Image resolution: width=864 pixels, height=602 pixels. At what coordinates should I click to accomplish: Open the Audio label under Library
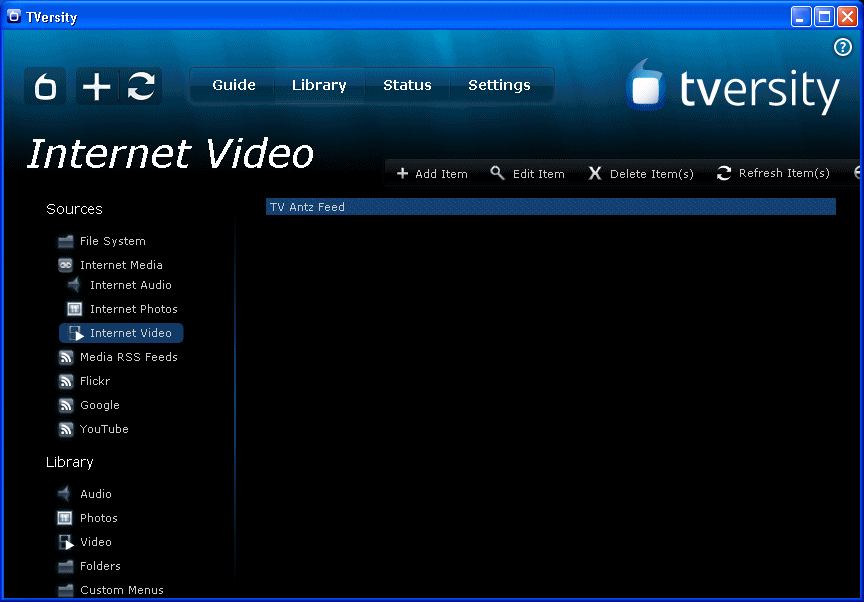[96, 494]
